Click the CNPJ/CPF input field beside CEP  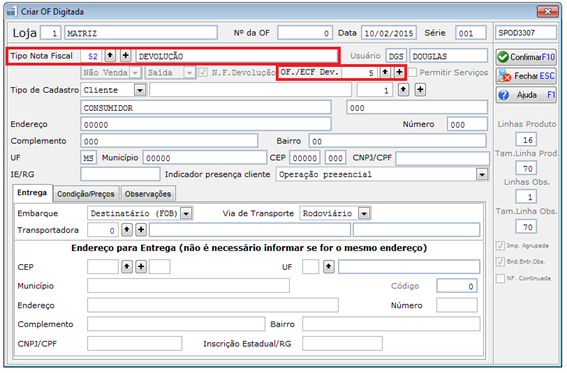click(443, 158)
